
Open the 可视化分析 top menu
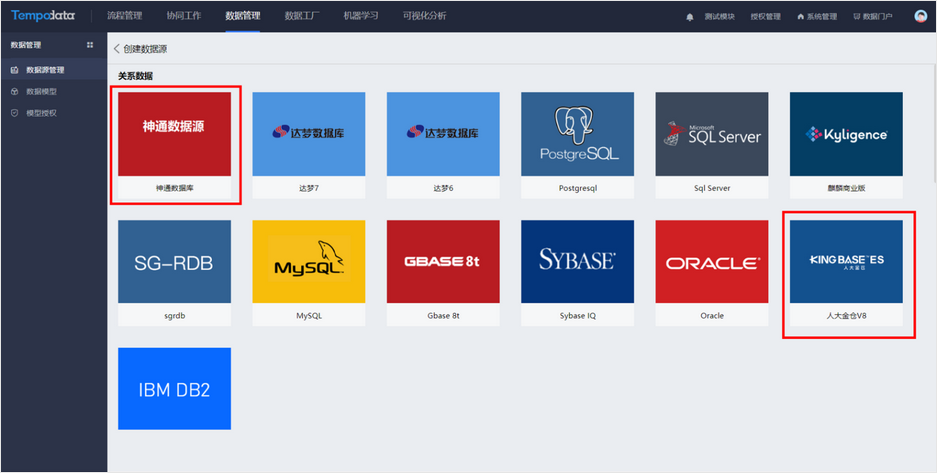click(x=424, y=16)
